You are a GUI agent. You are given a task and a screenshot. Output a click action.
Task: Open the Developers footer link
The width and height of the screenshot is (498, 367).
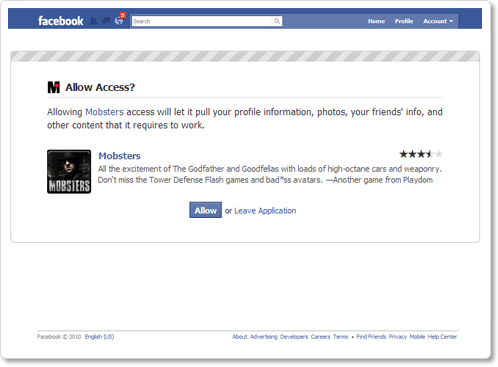point(294,337)
